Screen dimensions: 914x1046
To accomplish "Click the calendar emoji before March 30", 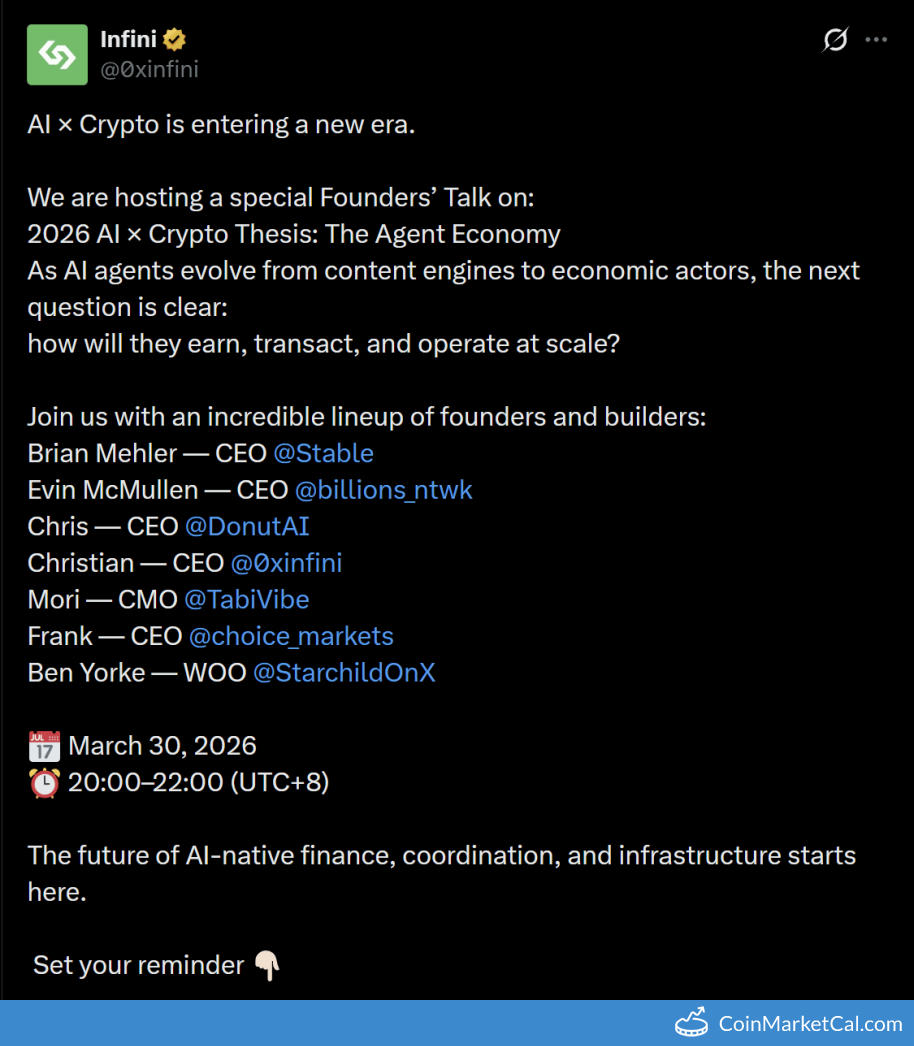I will coord(43,746).
